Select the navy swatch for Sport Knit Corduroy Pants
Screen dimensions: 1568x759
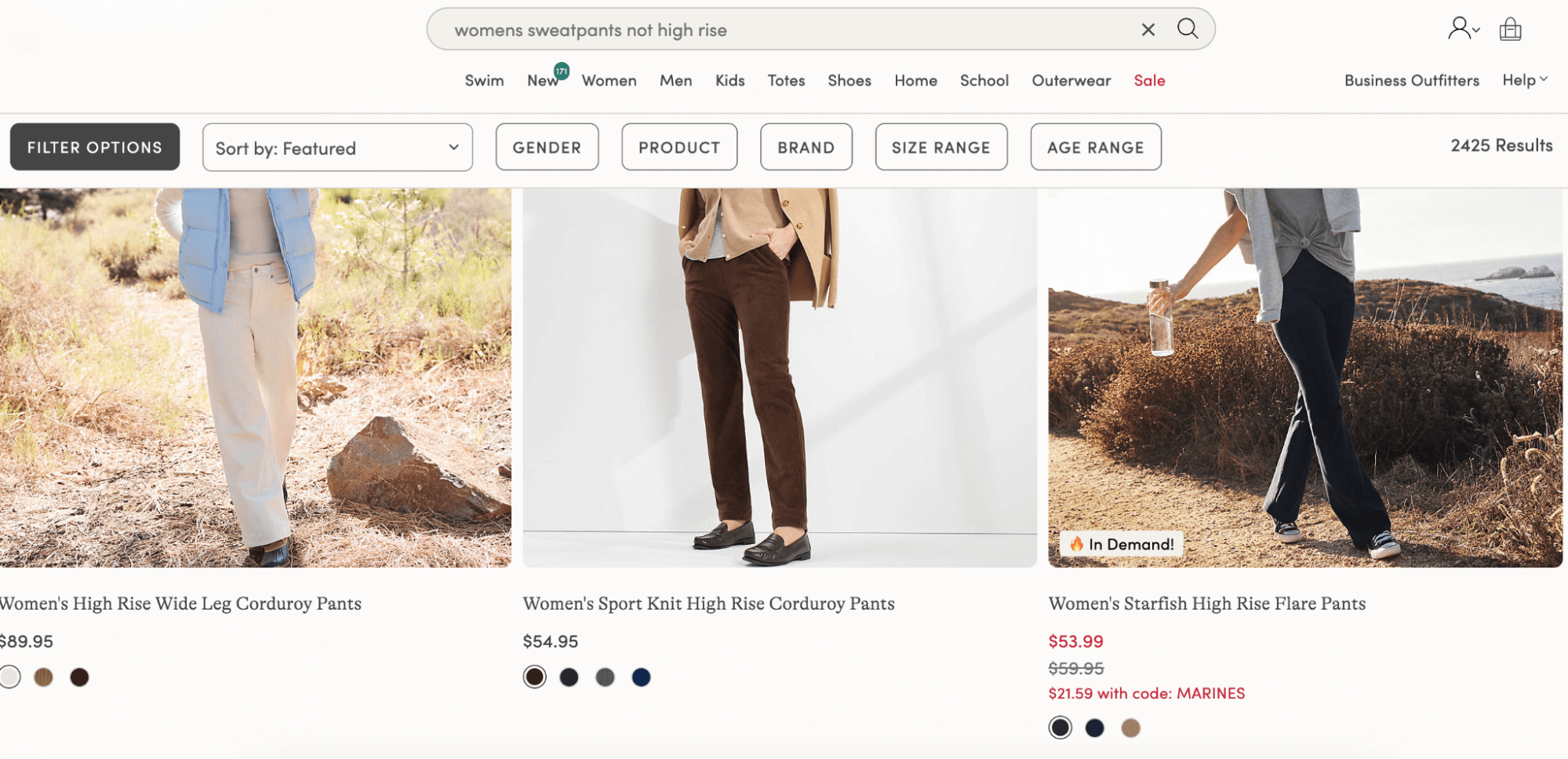(641, 677)
